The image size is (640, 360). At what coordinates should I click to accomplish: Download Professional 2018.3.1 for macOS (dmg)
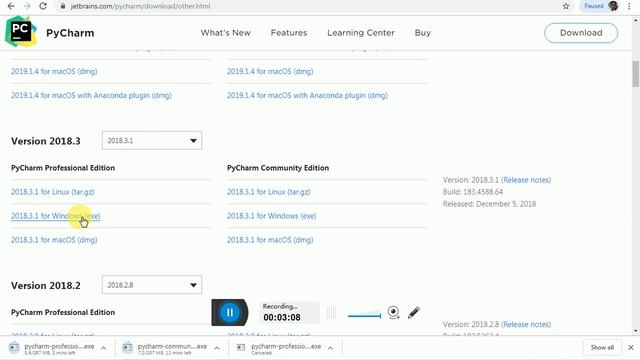pyautogui.click(x=54, y=240)
